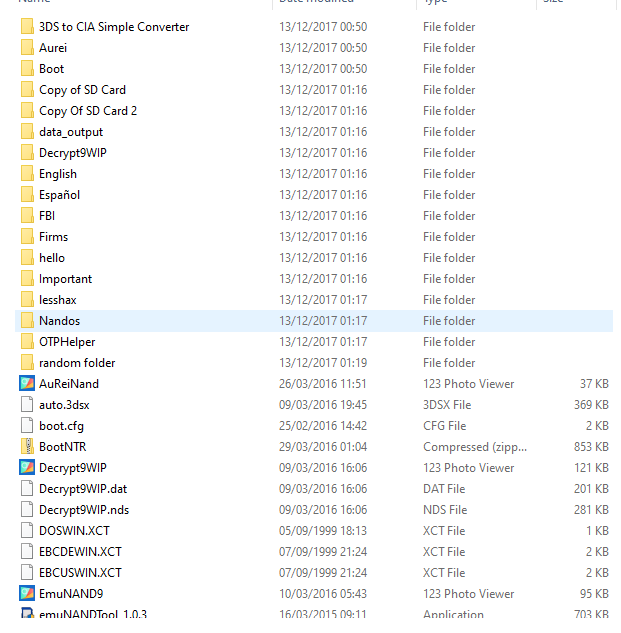The width and height of the screenshot is (621, 633).
Task: Click the 'DAT File' type cell
Action: 444,489
